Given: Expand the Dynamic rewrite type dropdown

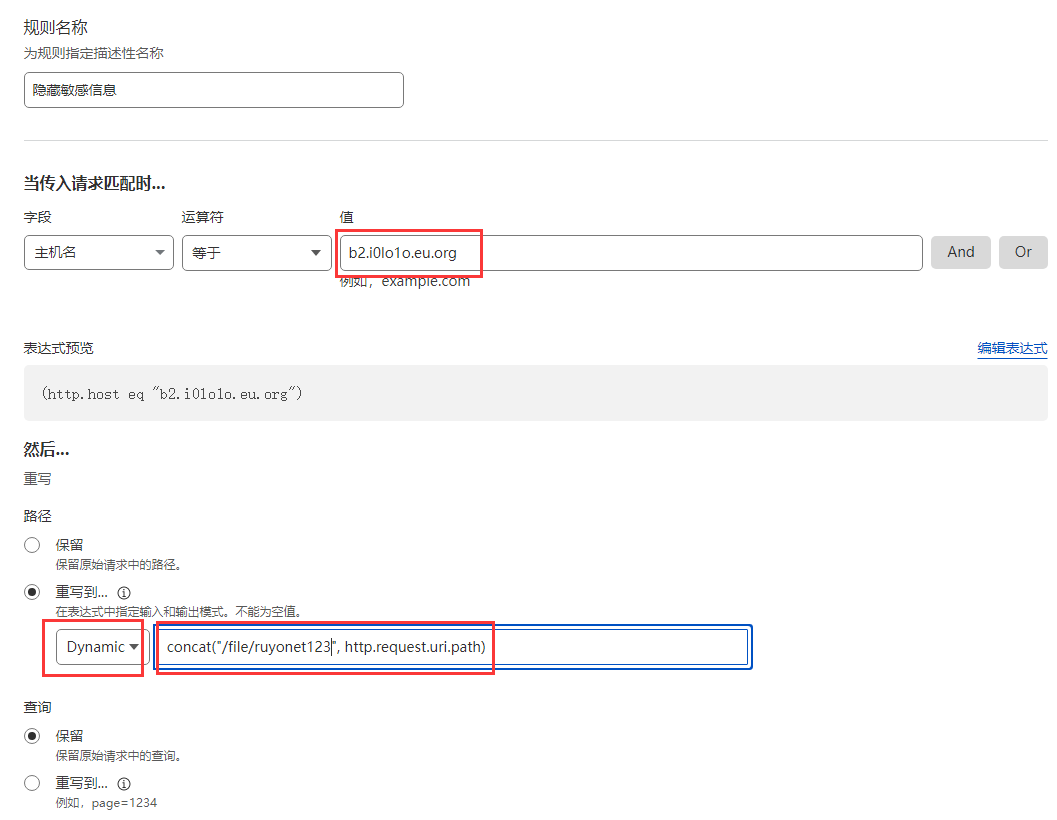Looking at the screenshot, I should pos(102,647).
